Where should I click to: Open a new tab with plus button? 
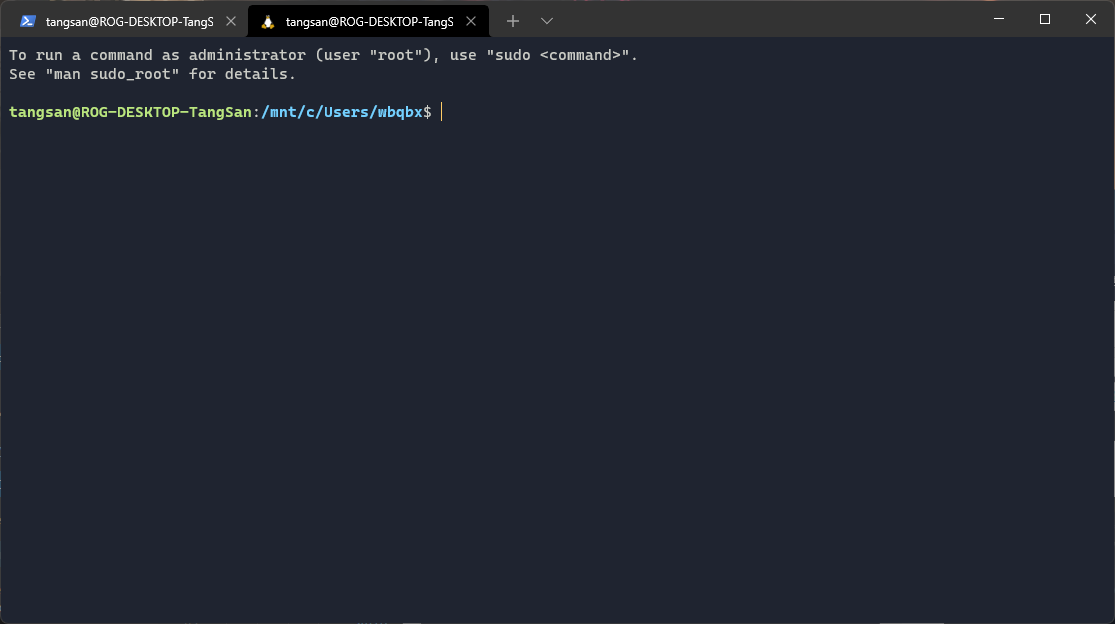pyautogui.click(x=513, y=21)
